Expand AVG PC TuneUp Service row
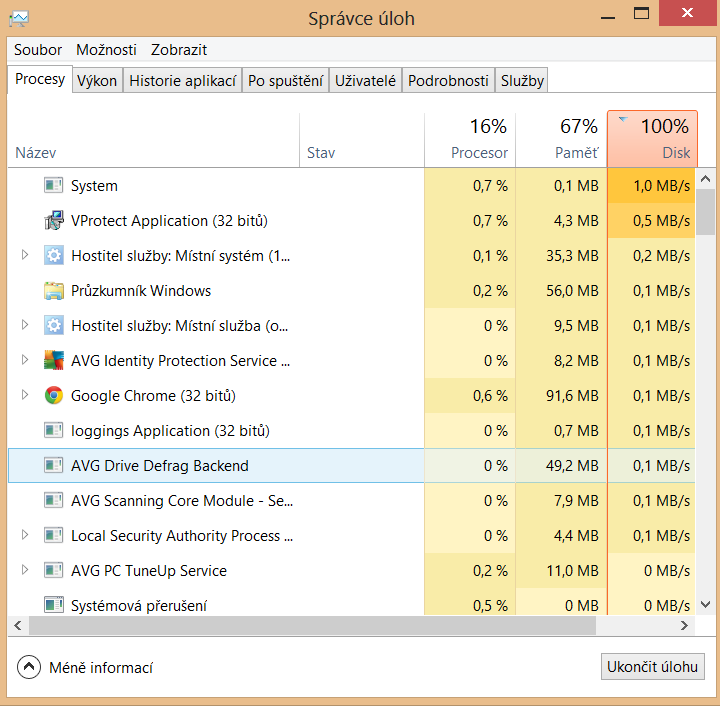 (25, 570)
